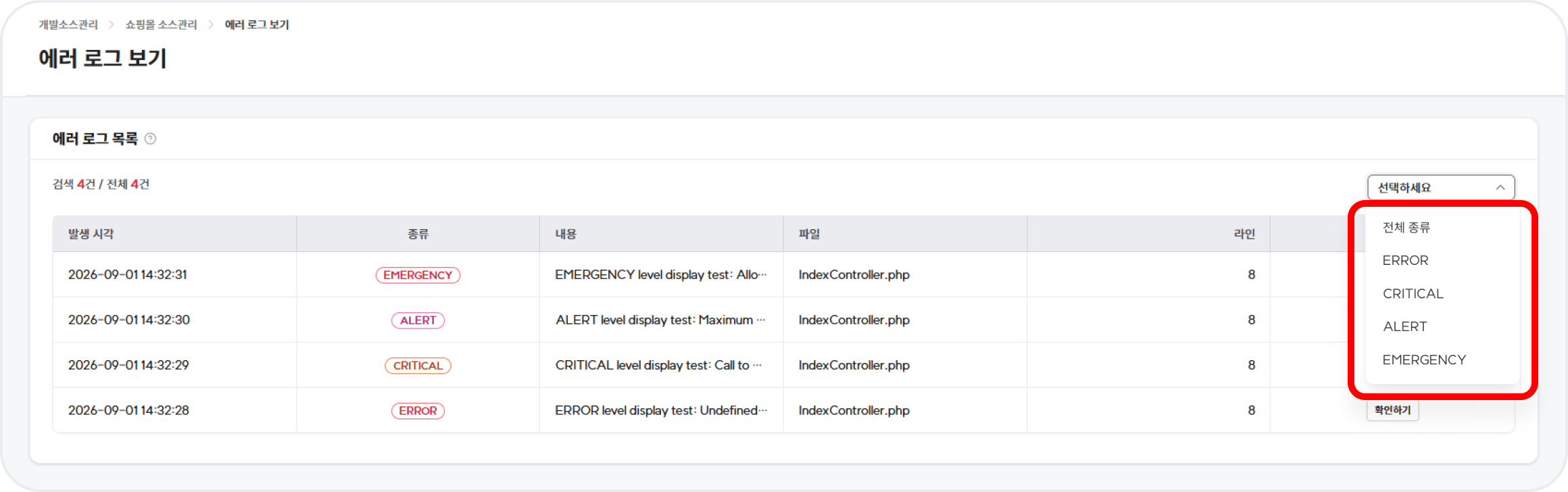Click the EMERGENCY level display test message
This screenshot has width=1568, height=492.
click(661, 274)
